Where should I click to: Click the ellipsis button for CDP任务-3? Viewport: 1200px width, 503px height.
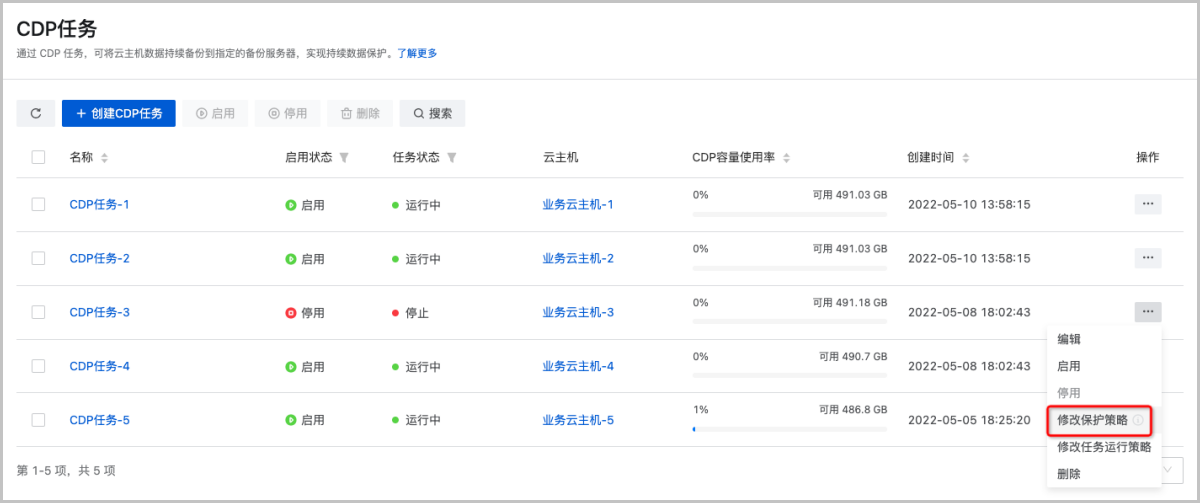pyautogui.click(x=1147, y=312)
